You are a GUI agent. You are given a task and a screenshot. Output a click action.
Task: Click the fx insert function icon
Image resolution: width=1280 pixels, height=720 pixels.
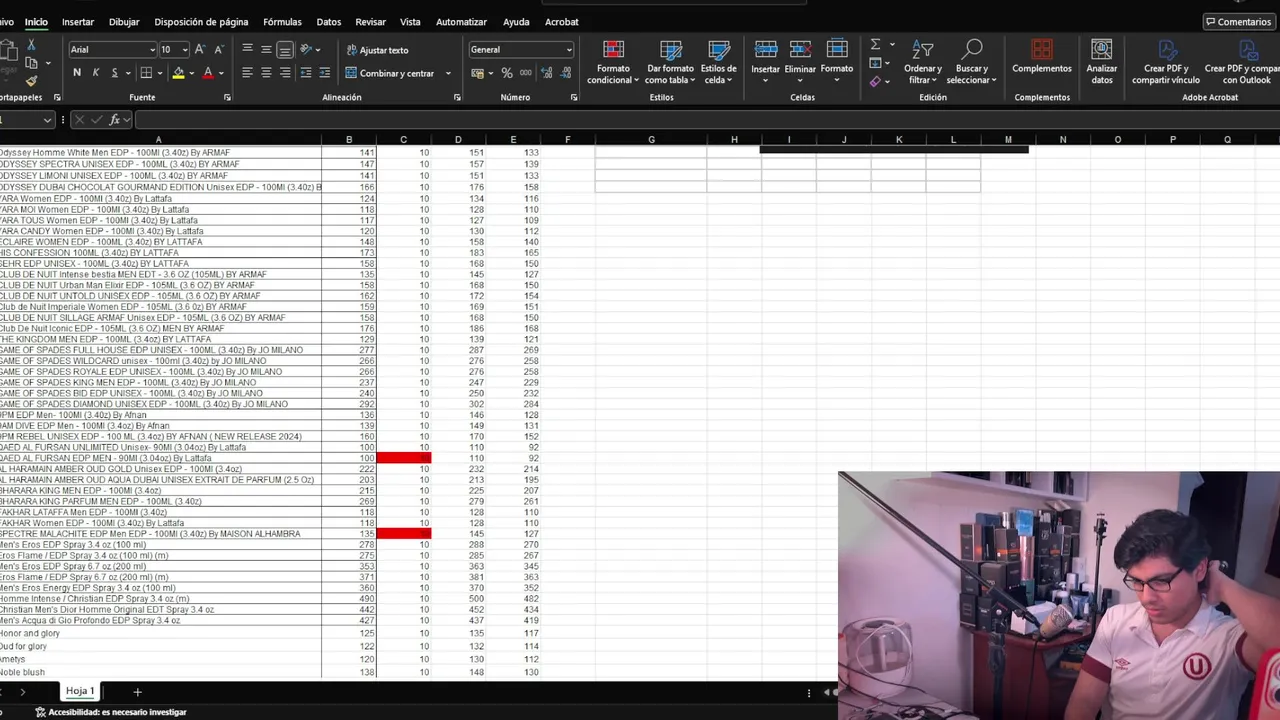[x=115, y=120]
